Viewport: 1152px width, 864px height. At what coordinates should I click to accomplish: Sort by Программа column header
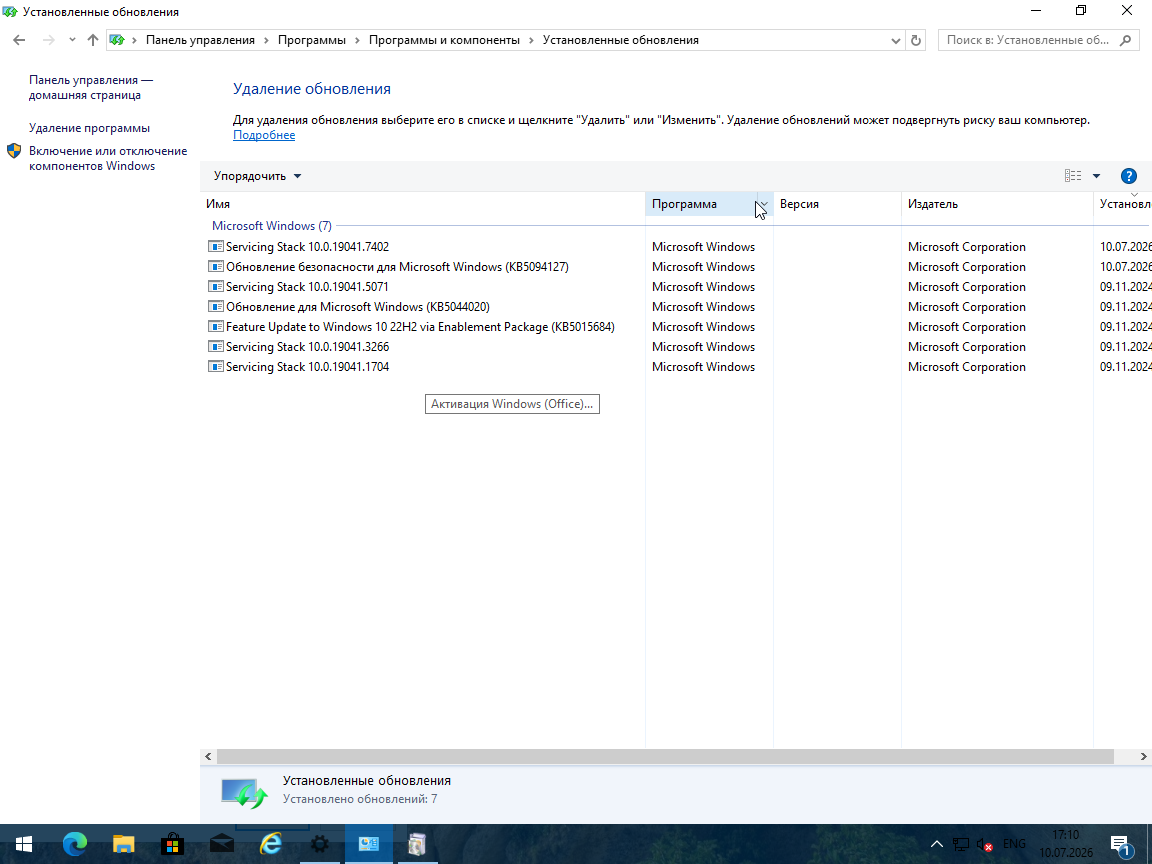(701, 204)
